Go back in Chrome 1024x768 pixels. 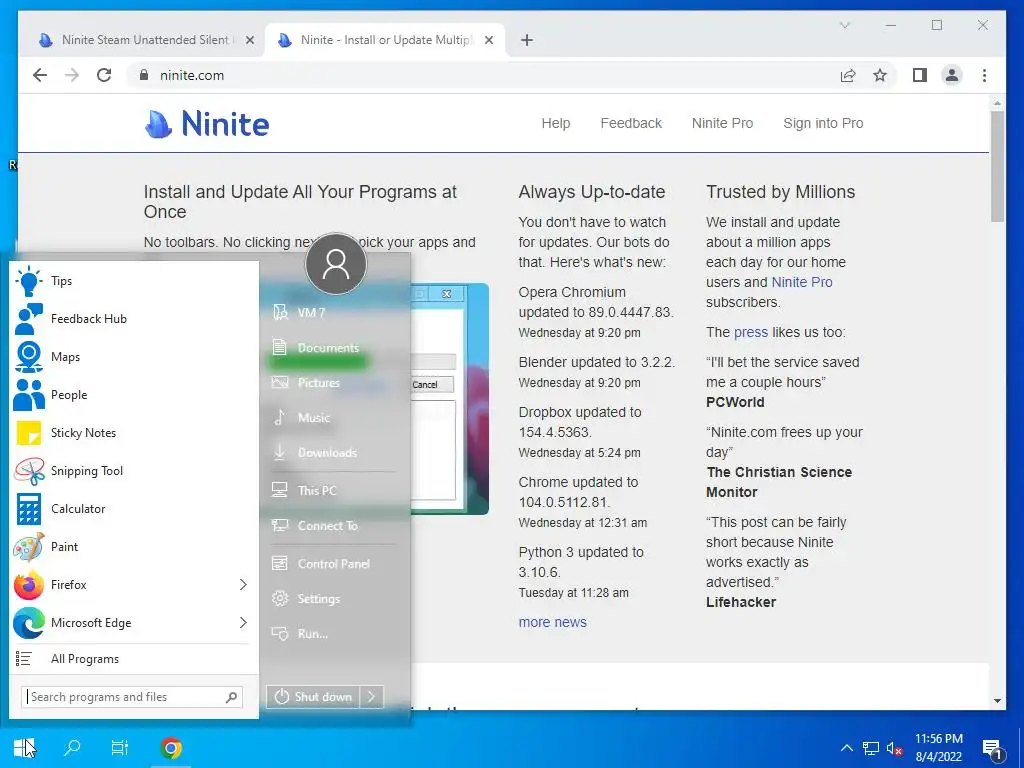pyautogui.click(x=40, y=75)
